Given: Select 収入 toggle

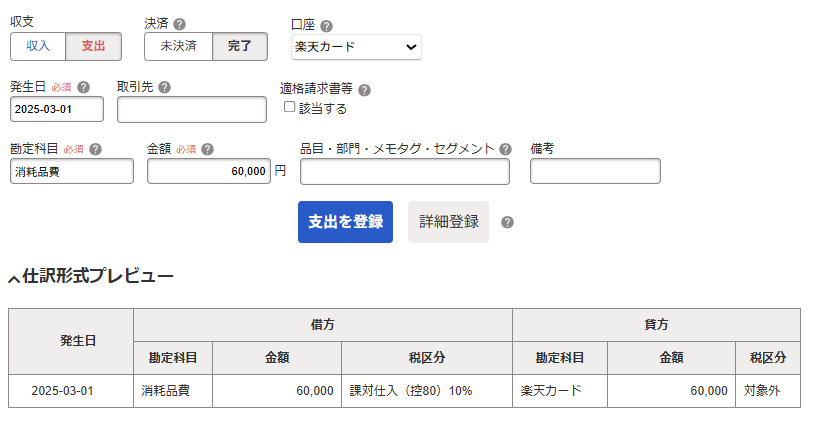Looking at the screenshot, I should tap(38, 46).
